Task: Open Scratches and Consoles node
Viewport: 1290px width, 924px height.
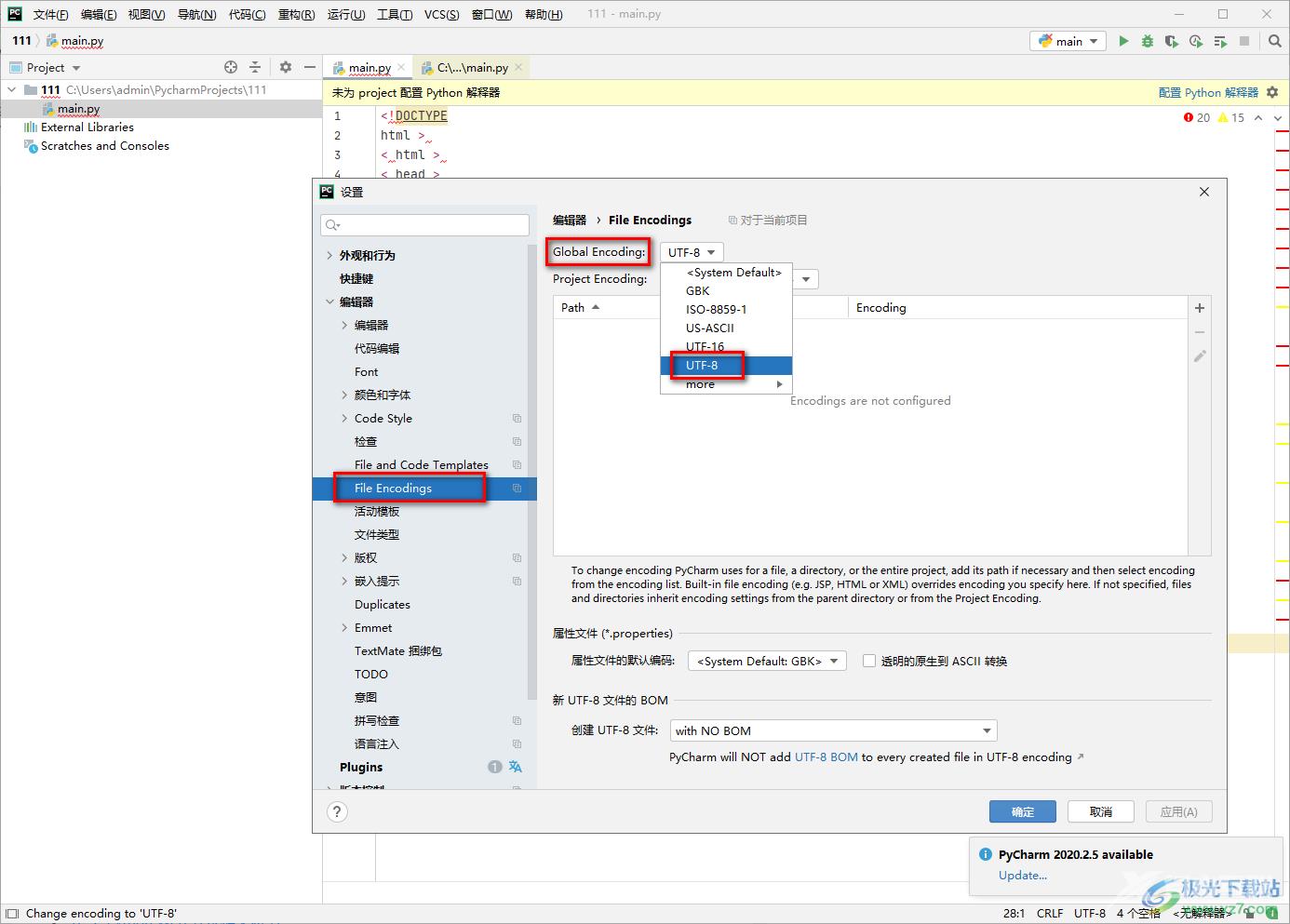Action: [104, 146]
